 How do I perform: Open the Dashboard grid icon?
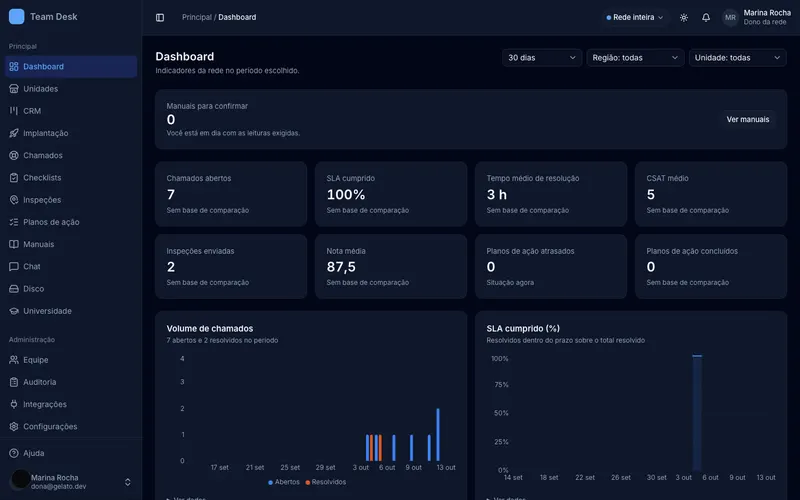tap(14, 66)
